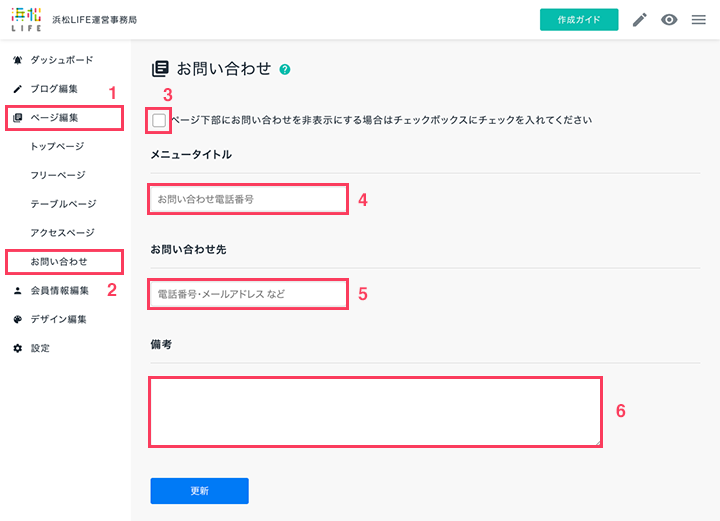Image resolution: width=720 pixels, height=521 pixels.
Task: Click the blue 更新 button
Action: point(200,491)
